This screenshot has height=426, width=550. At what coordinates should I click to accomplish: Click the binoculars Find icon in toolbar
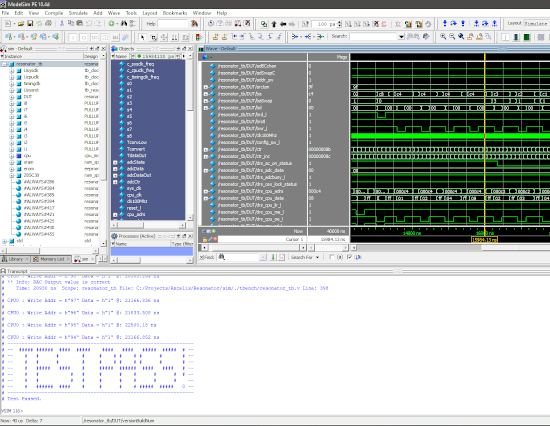(x=123, y=24)
